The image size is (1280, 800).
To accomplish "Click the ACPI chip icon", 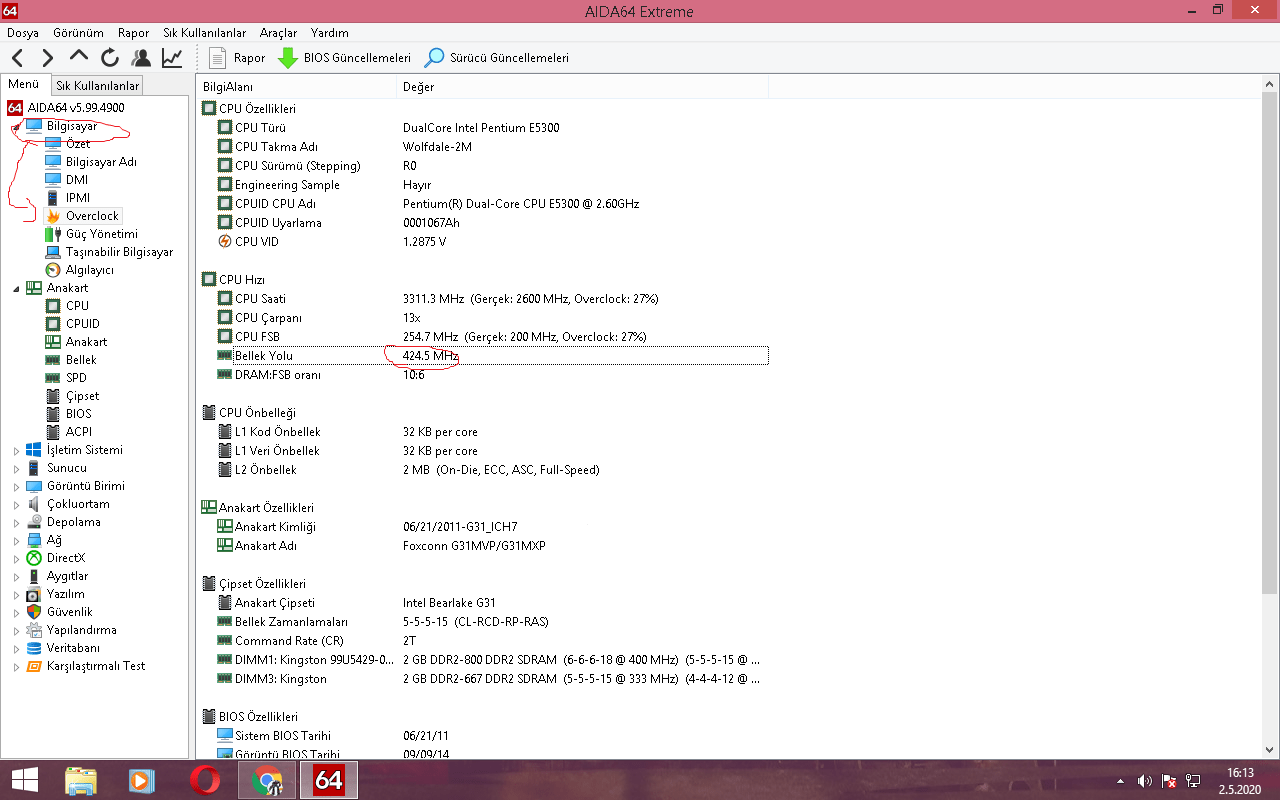I will [54, 432].
